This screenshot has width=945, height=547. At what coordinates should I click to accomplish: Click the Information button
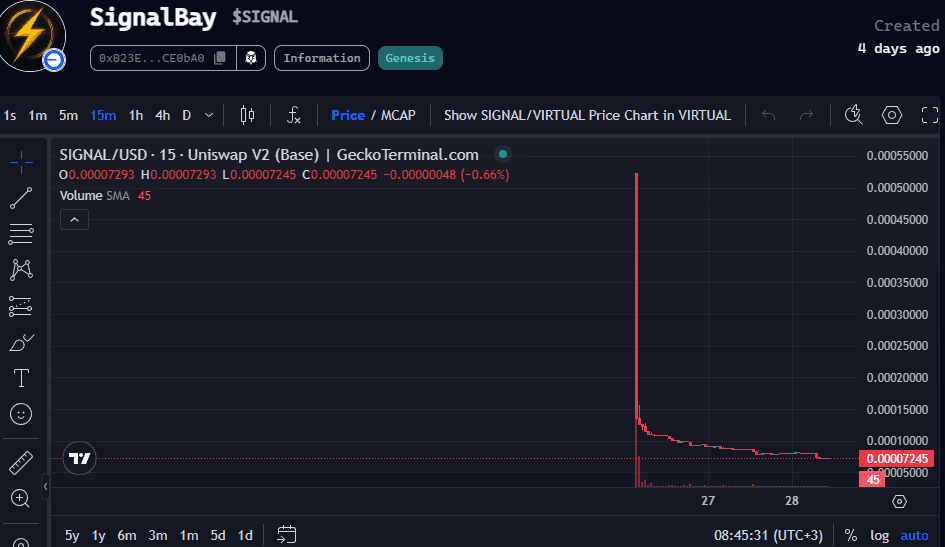[321, 58]
